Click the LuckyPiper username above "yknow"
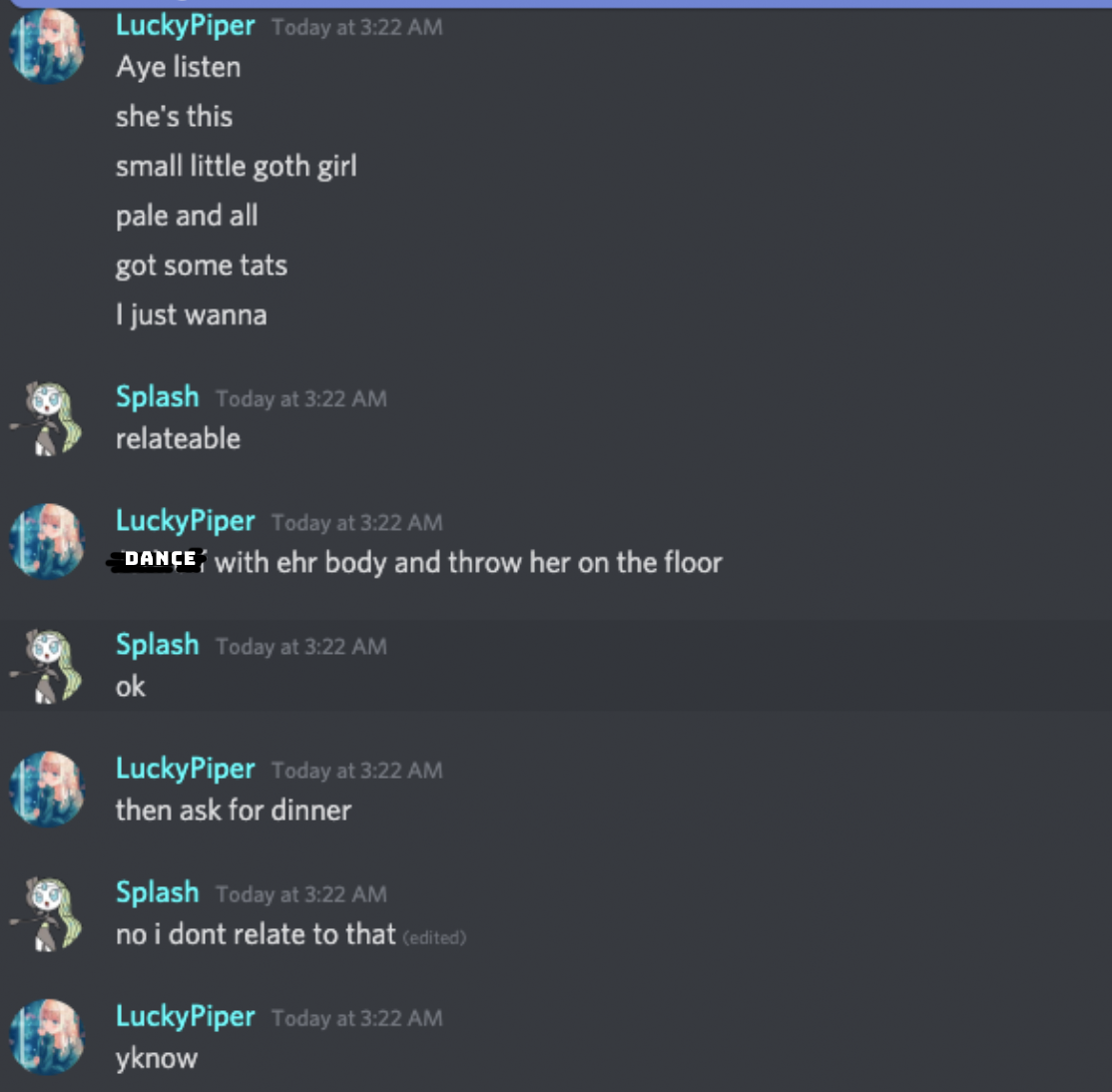 pos(185,1017)
